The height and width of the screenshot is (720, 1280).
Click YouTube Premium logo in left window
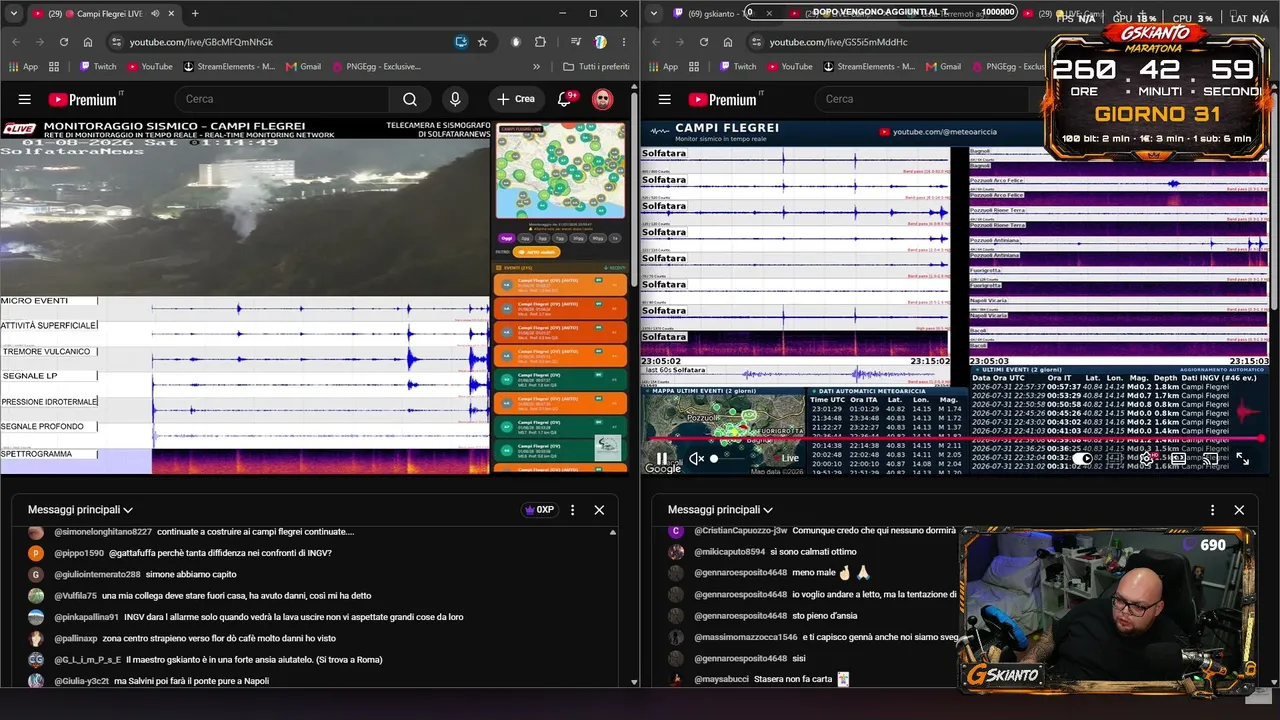[83, 99]
